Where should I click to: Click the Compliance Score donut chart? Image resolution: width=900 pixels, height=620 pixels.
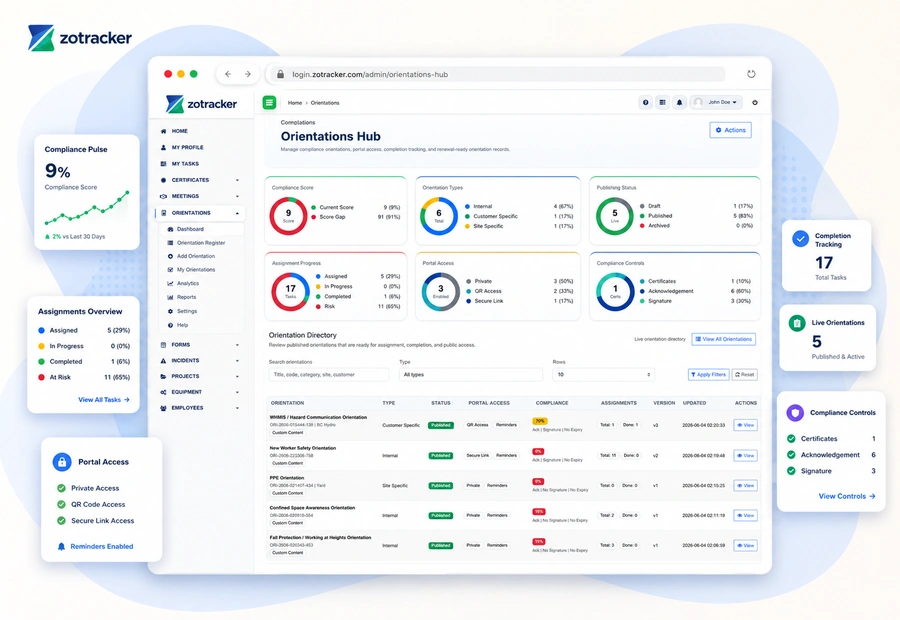coord(289,216)
